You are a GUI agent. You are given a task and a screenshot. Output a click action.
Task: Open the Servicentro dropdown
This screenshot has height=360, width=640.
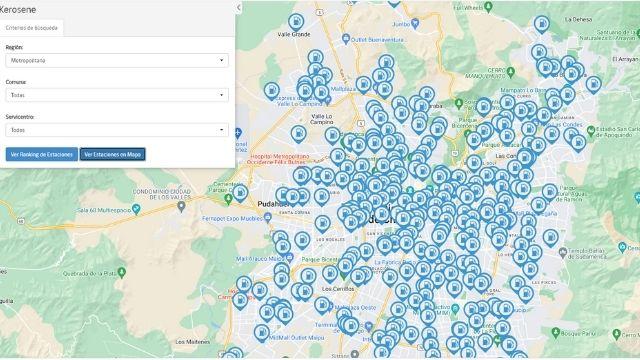coord(117,130)
